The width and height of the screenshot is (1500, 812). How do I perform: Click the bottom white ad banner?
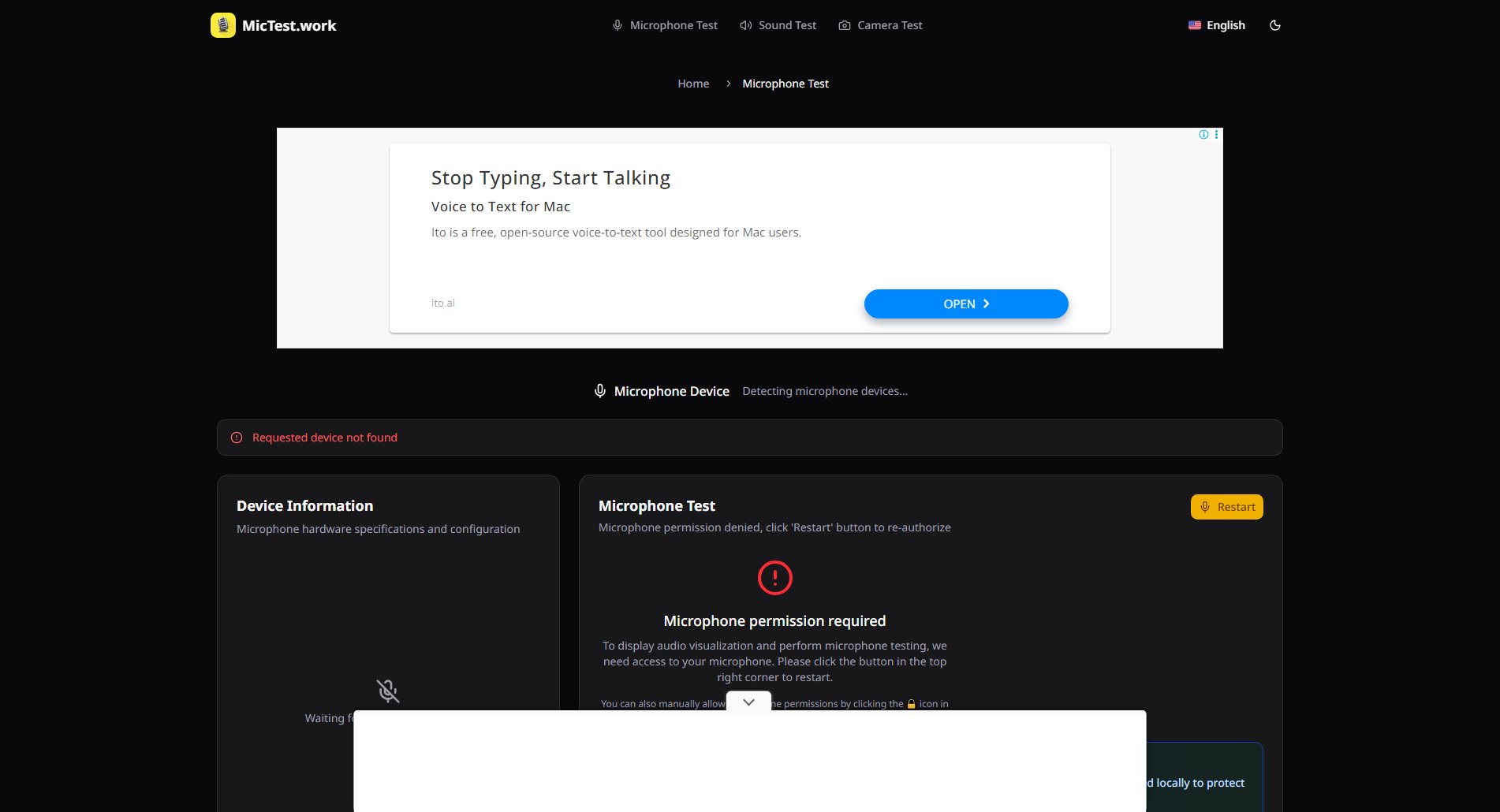point(750,761)
